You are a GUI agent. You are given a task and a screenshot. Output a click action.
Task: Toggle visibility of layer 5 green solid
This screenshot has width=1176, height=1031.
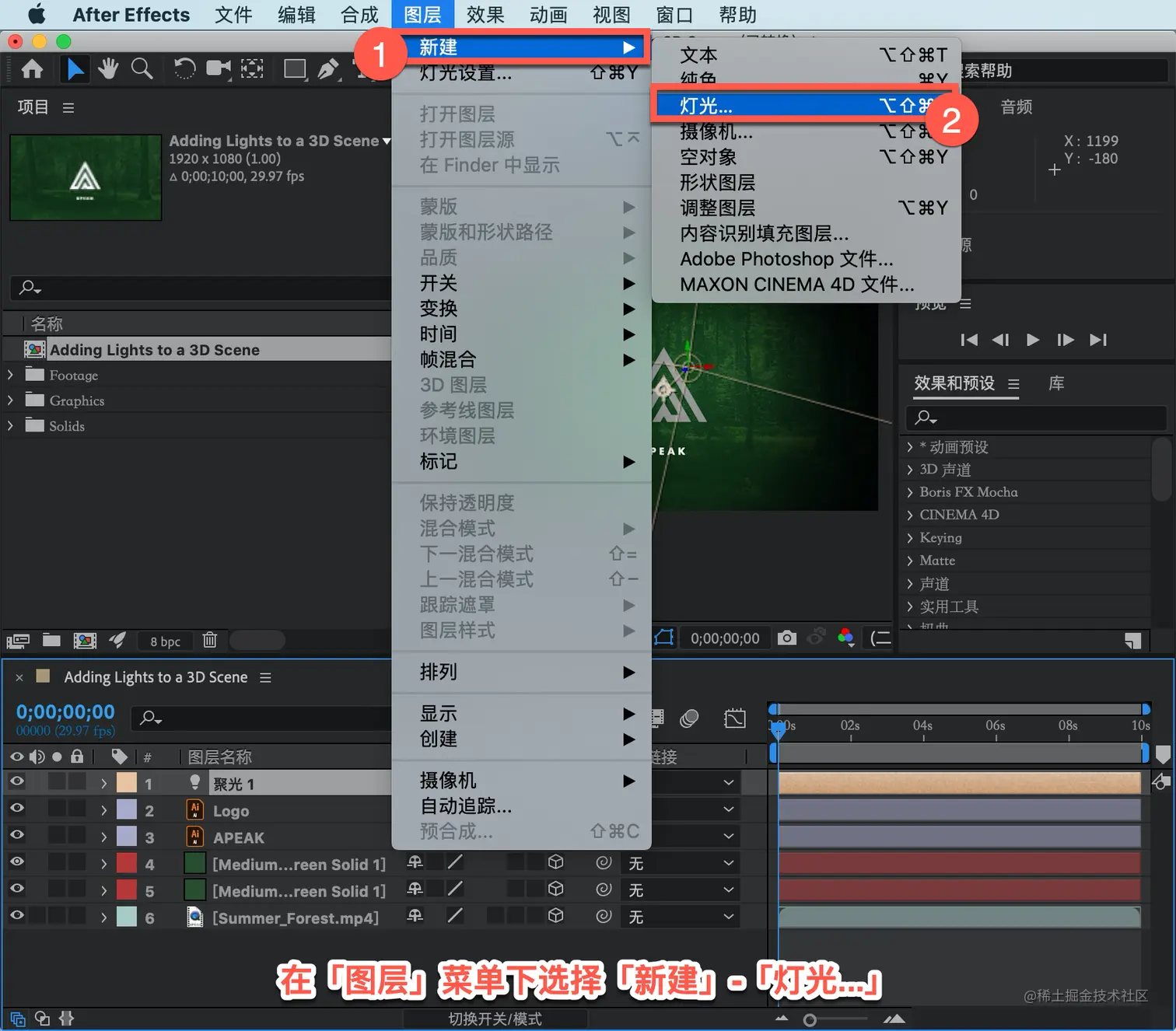pos(16,889)
